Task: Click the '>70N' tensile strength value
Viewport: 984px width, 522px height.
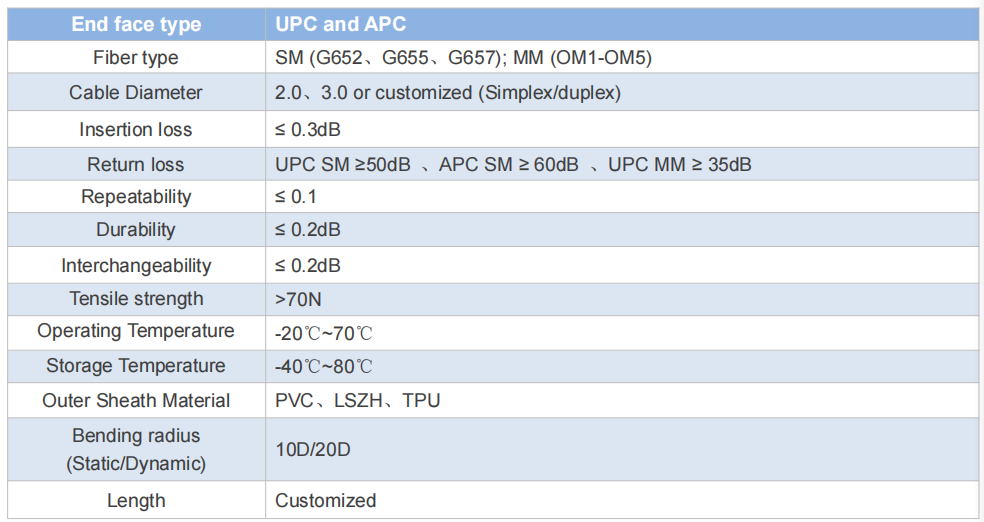Action: 298,300
